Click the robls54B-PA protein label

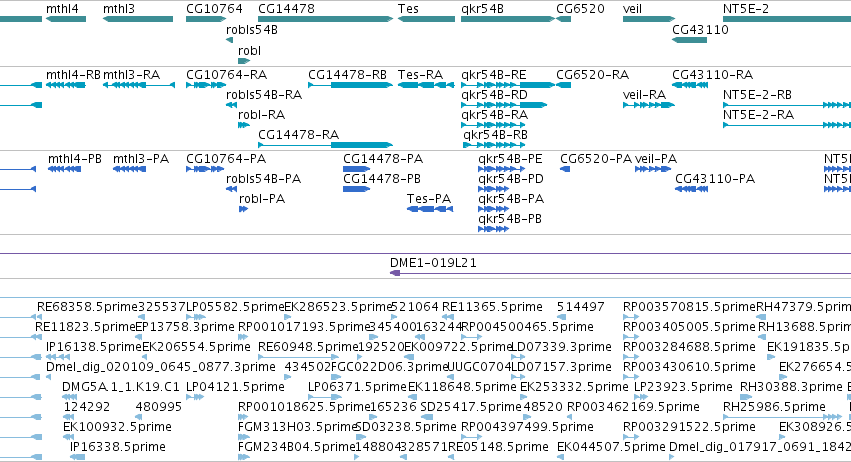(x=263, y=179)
